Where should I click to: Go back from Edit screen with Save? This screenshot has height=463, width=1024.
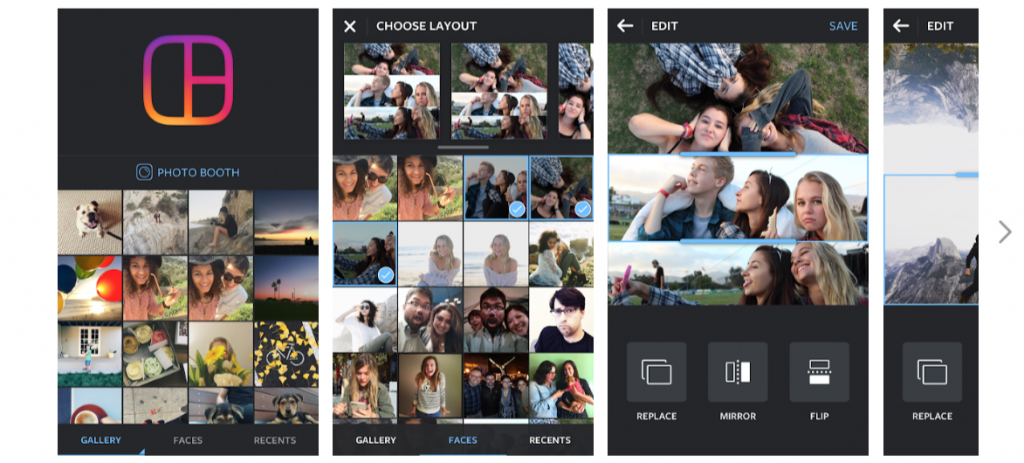(625, 26)
